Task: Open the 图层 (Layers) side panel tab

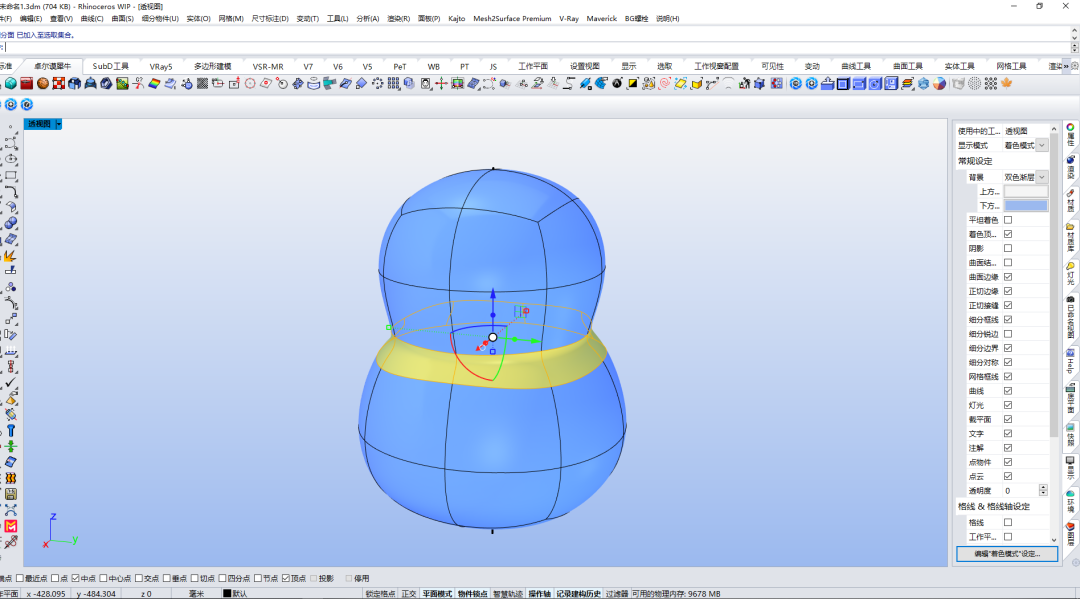Action: tap(1071, 534)
